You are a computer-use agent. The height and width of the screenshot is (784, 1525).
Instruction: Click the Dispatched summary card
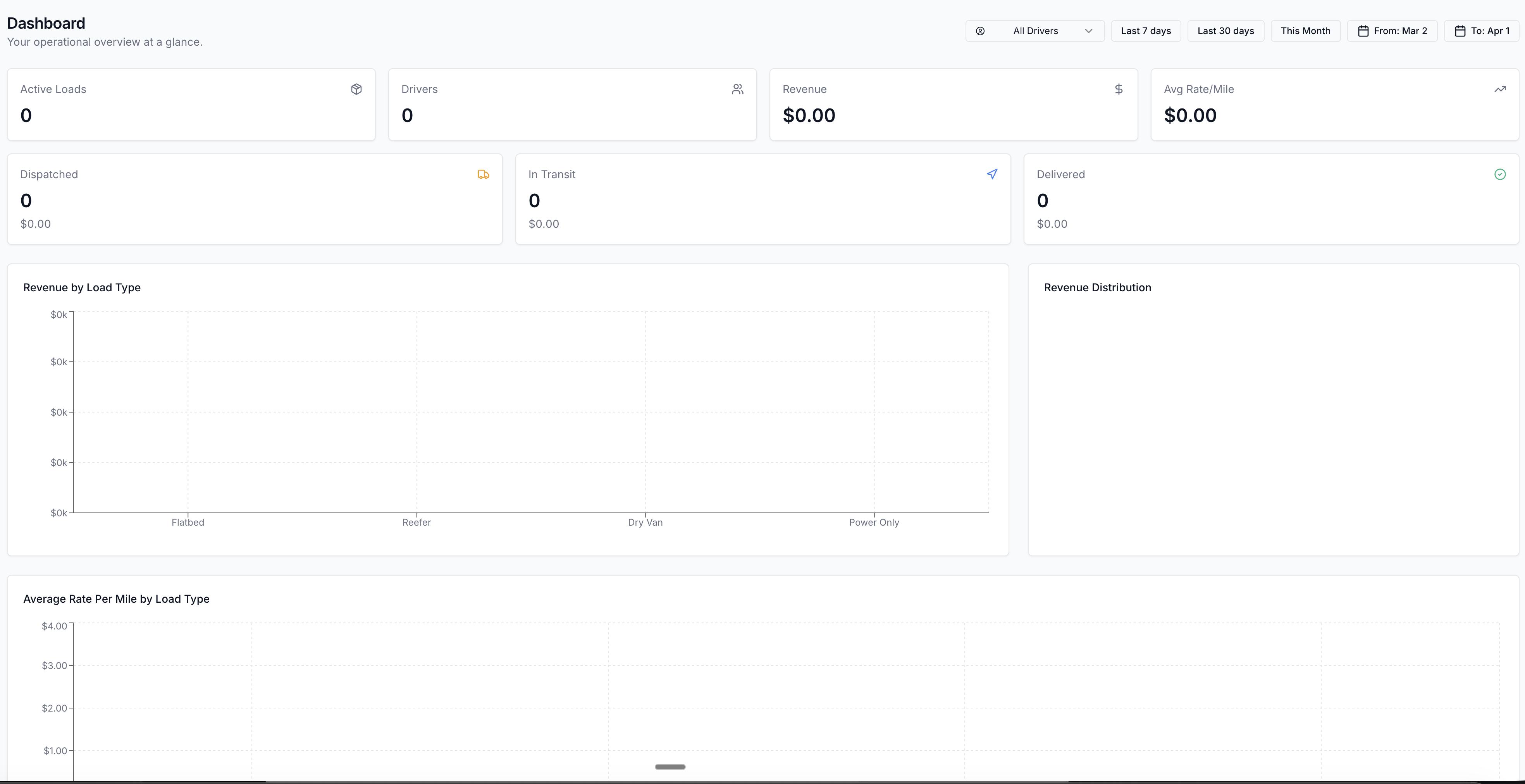pyautogui.click(x=255, y=199)
